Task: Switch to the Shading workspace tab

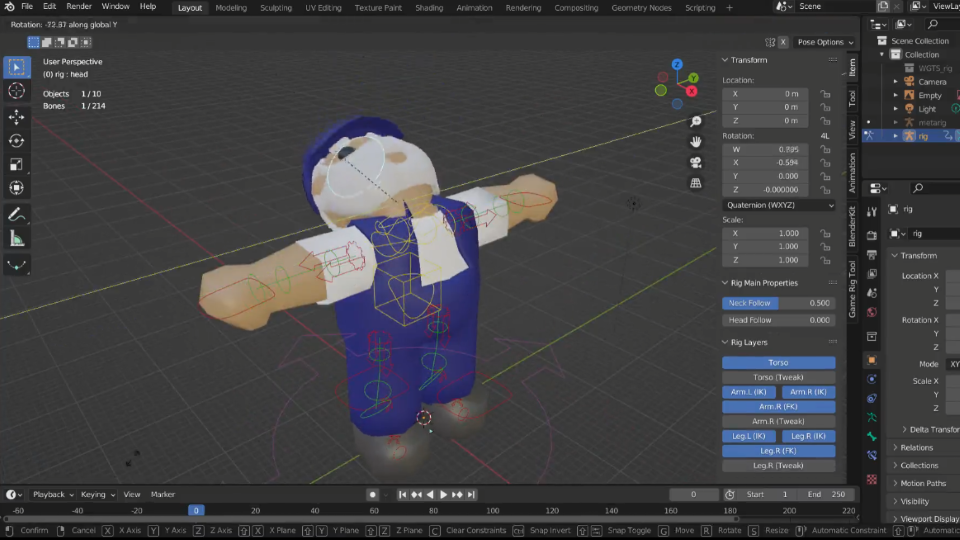Action: (429, 7)
